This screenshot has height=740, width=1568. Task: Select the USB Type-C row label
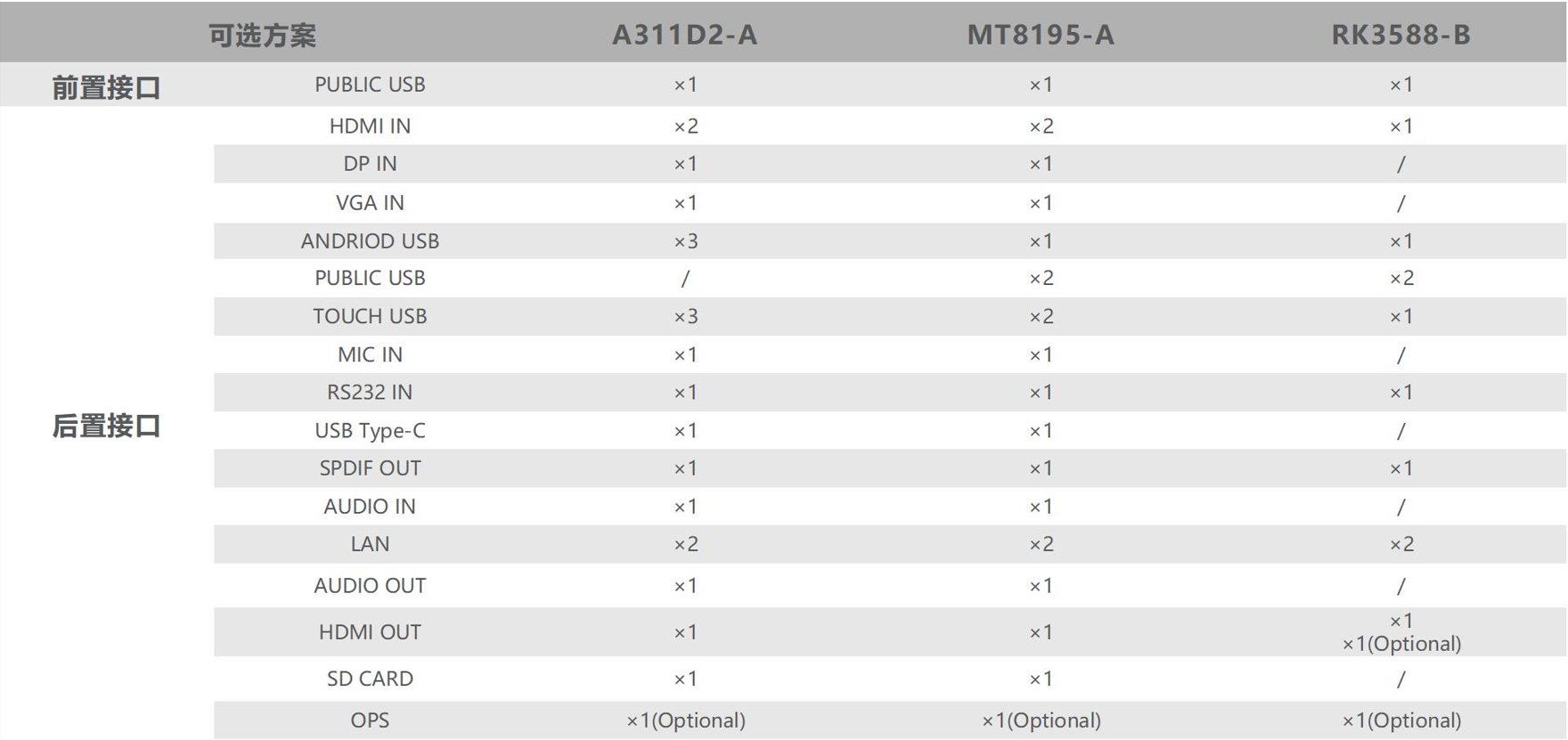tap(370, 431)
